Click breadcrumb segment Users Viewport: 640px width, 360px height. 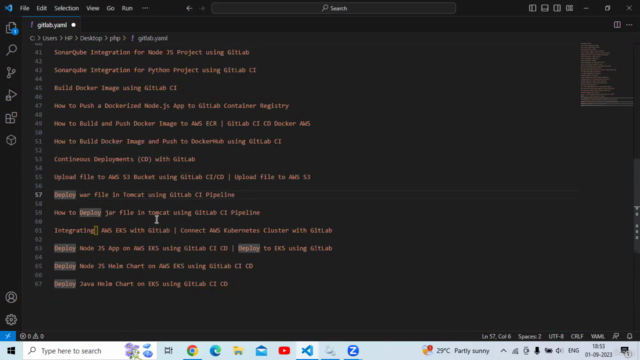(x=50, y=38)
